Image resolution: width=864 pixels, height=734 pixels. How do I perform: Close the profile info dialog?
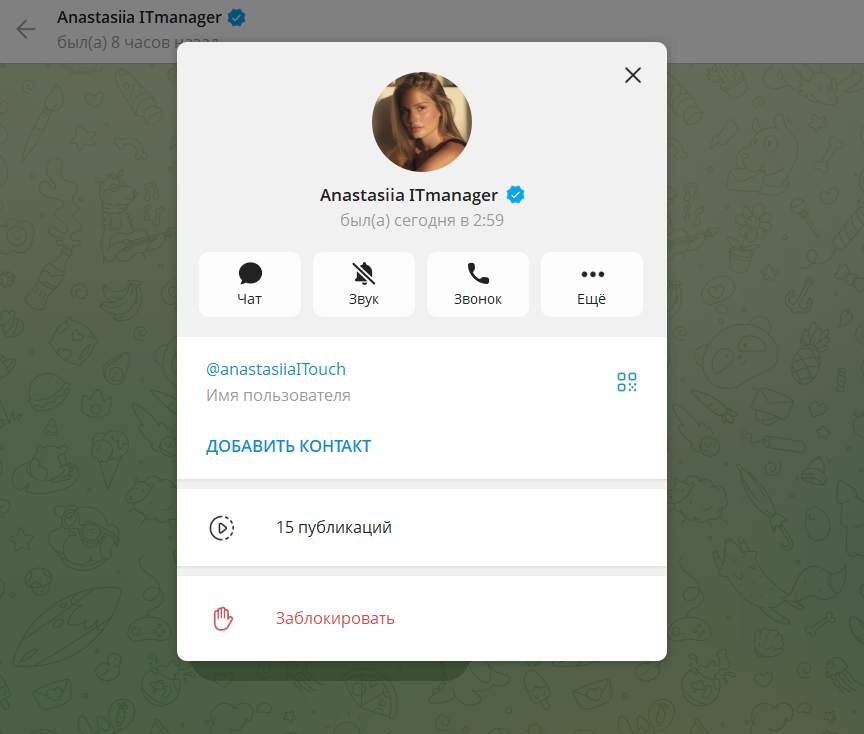[x=632, y=75]
